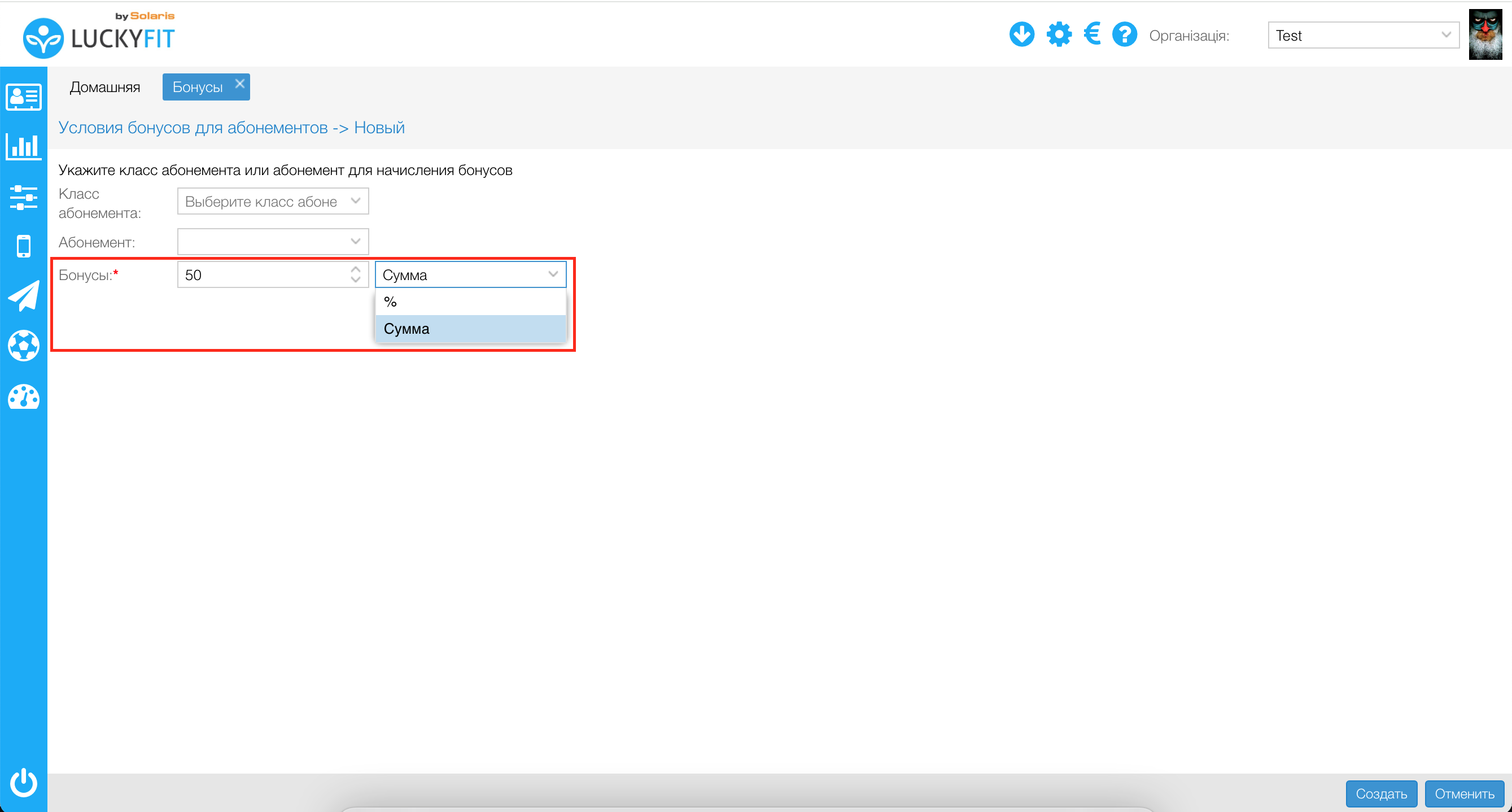Click the euro currency header icon

tap(1092, 34)
